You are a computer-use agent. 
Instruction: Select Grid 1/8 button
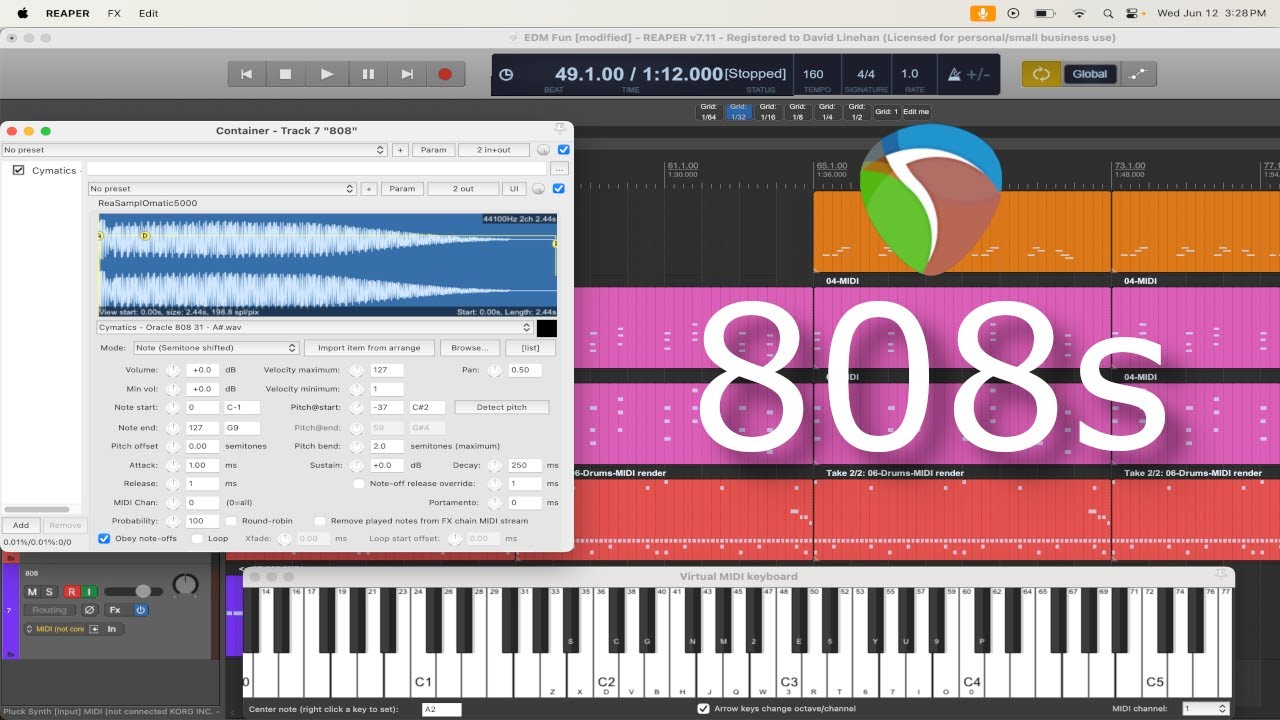click(x=797, y=111)
